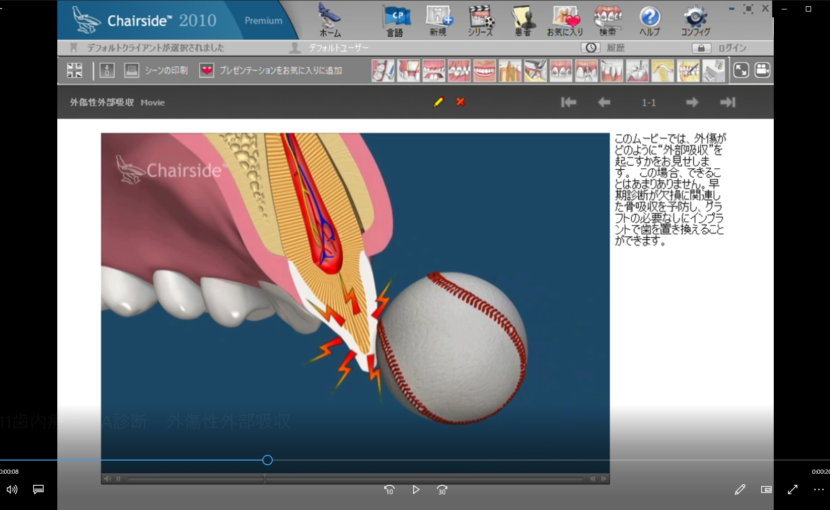Click the movie description text paragraph

(x=670, y=190)
